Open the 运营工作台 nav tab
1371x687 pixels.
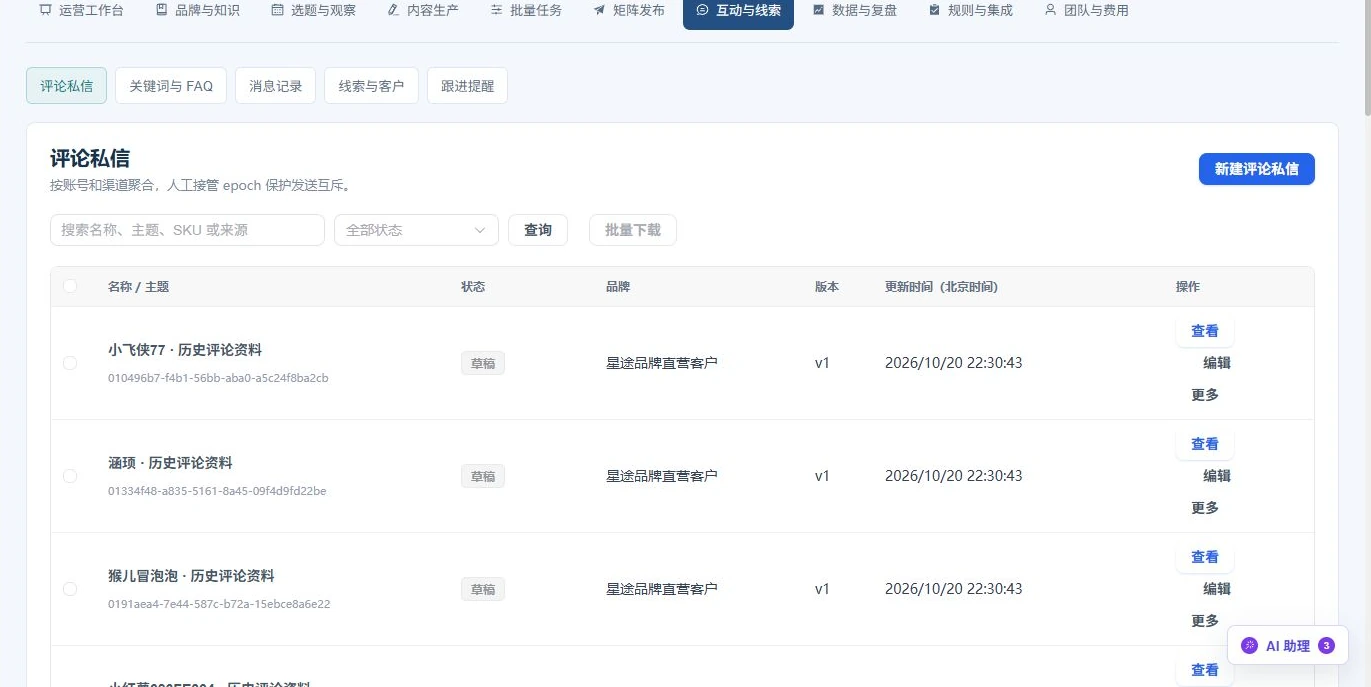coord(81,10)
